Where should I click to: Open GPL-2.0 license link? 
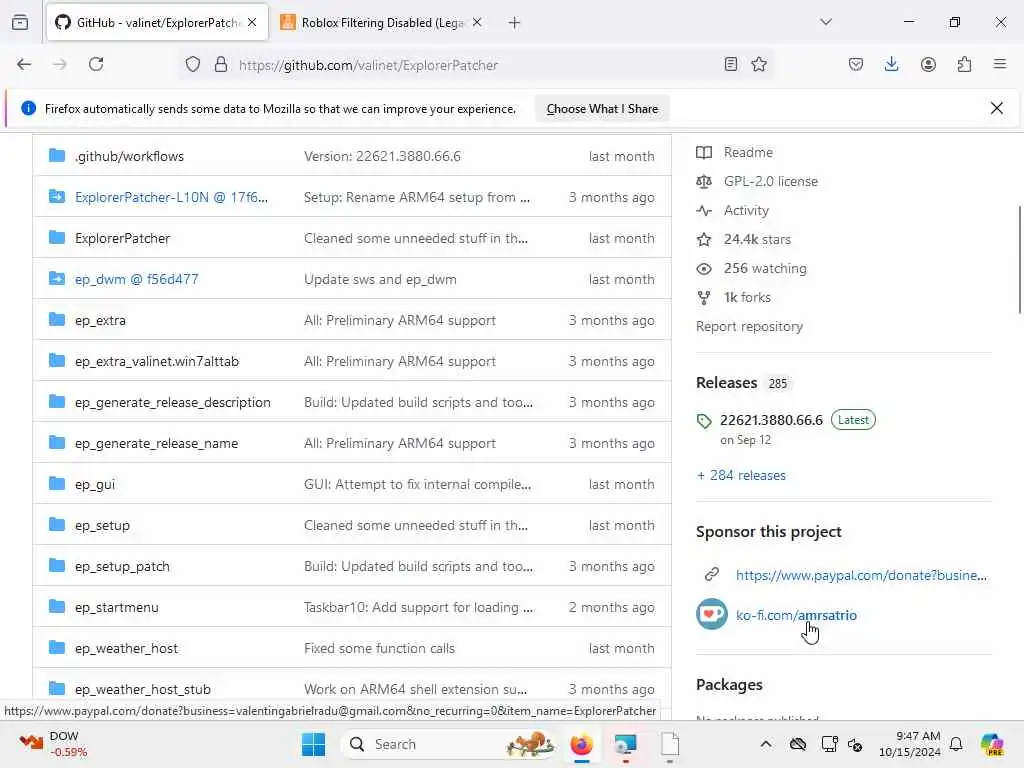tap(771, 182)
